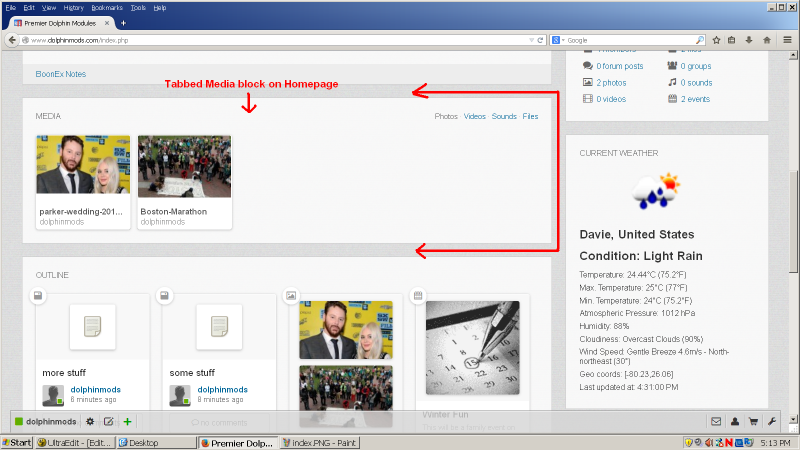The image size is (800, 450).
Task: Click the groups people icon
Action: tap(672, 66)
